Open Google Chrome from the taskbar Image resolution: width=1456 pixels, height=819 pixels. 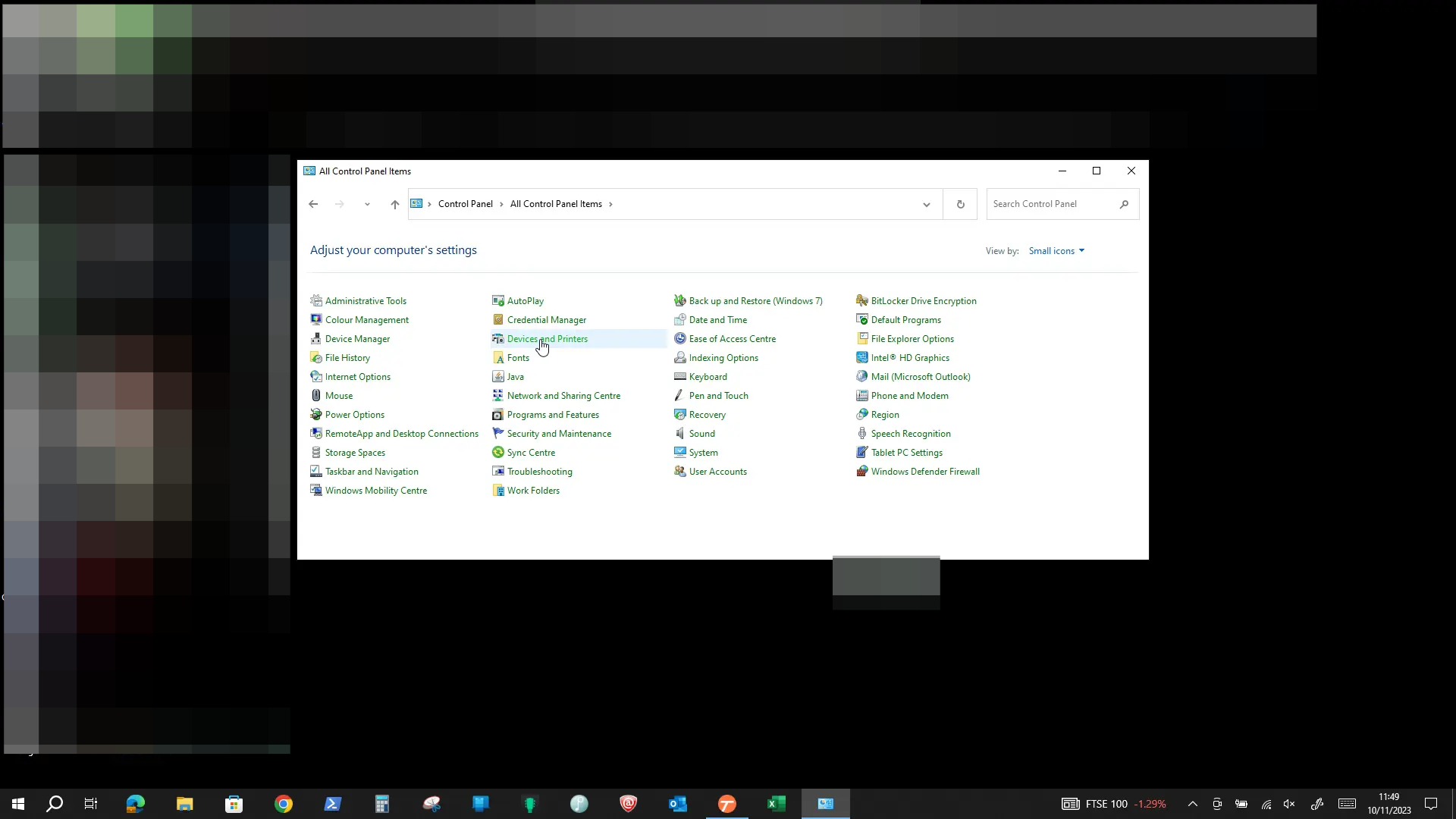pos(284,804)
